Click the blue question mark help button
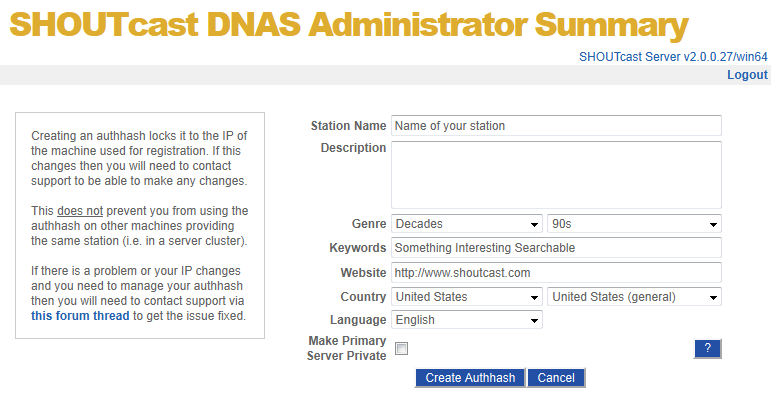This screenshot has height=418, width=771. (x=707, y=348)
